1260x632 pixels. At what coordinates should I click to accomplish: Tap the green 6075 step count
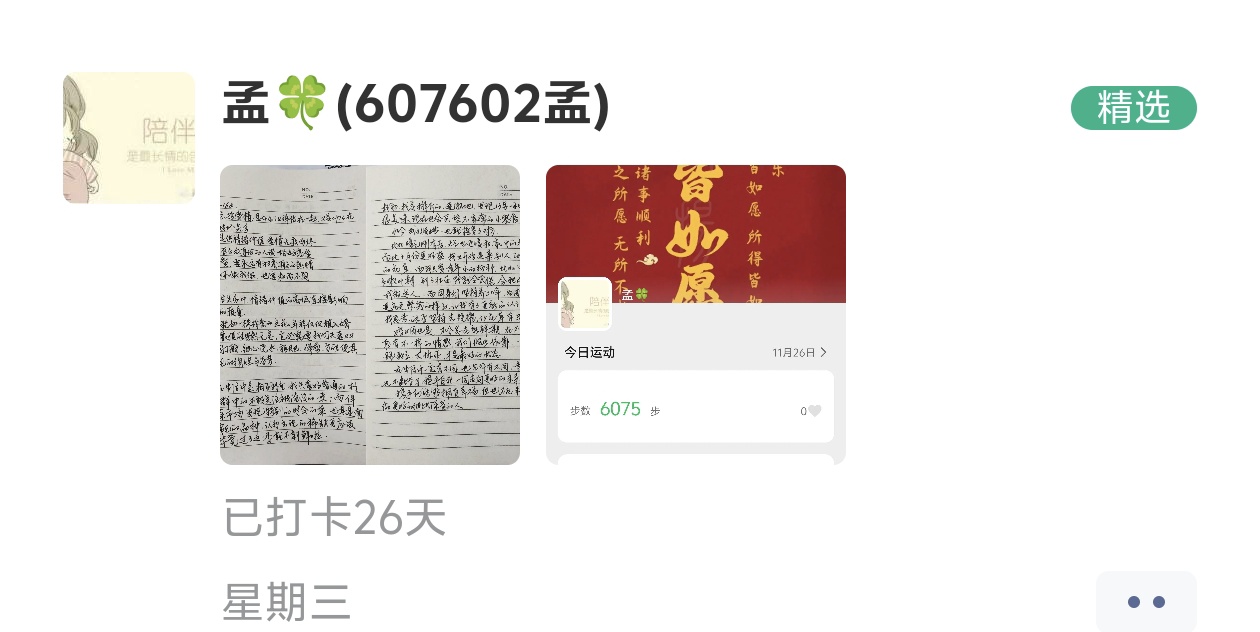click(x=620, y=409)
